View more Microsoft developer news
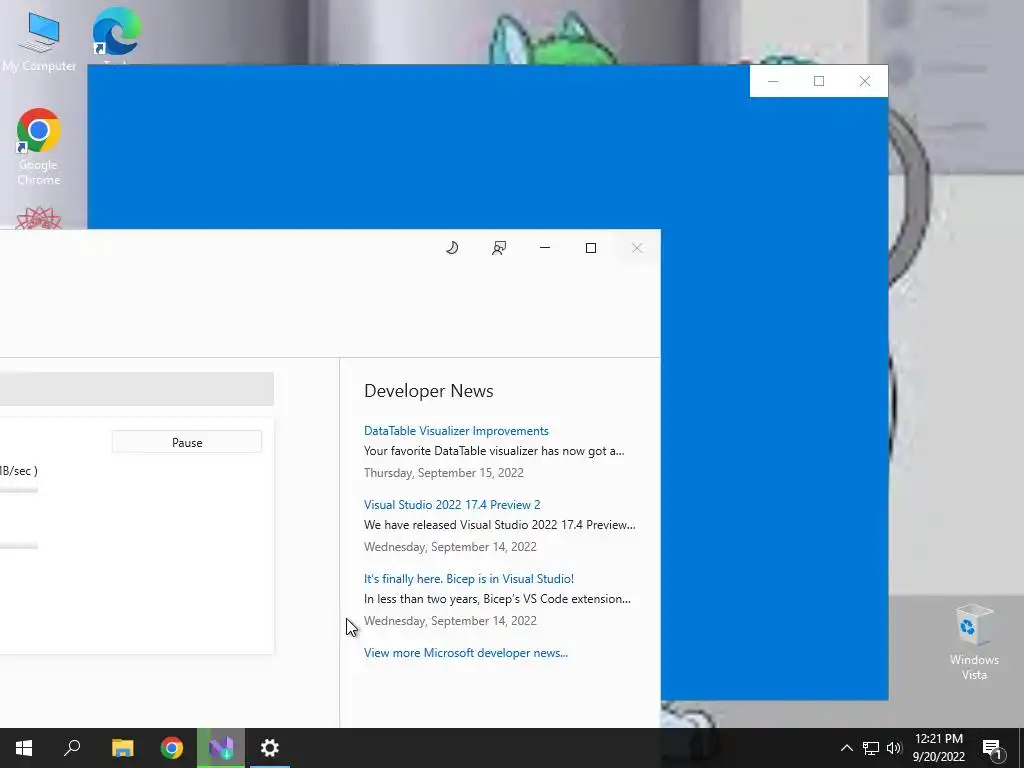 point(466,653)
